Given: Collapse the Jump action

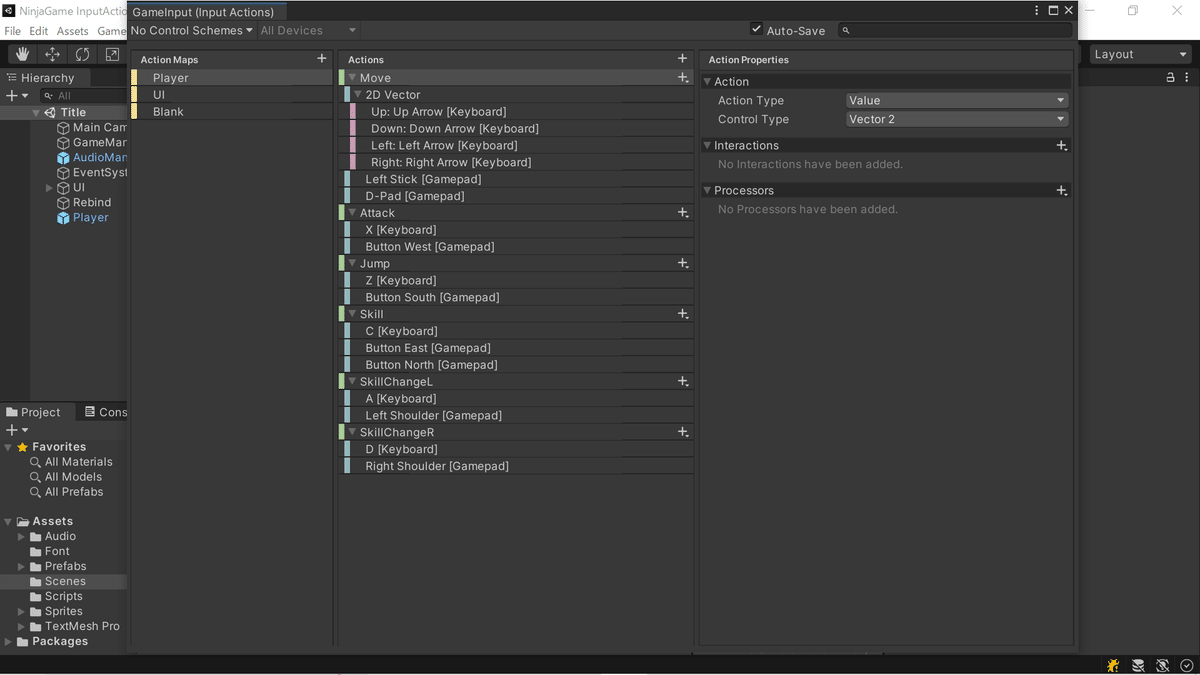Looking at the screenshot, I should click(352, 264).
